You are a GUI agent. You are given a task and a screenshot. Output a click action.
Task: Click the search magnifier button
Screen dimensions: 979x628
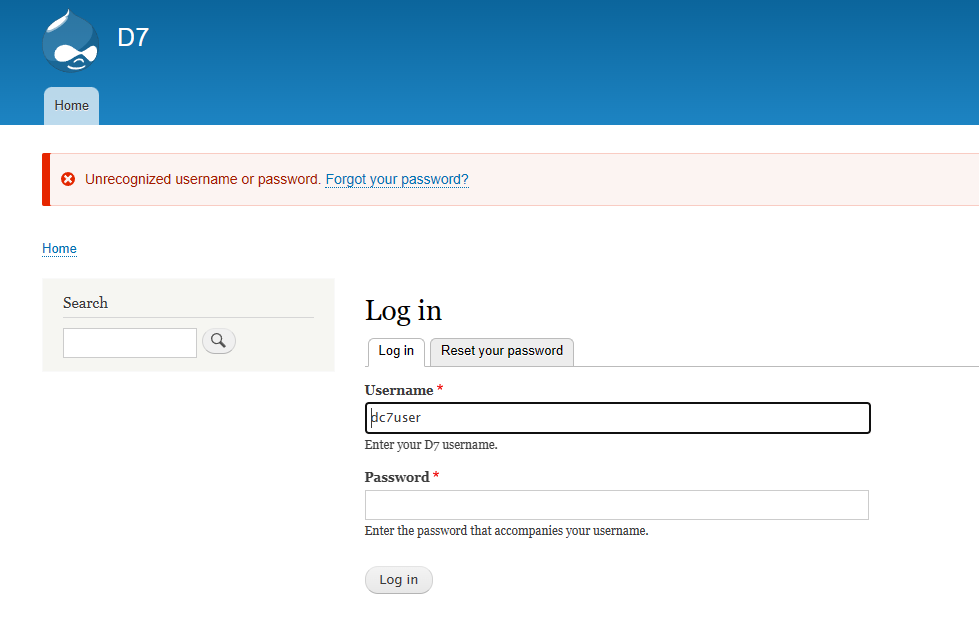[x=219, y=341]
